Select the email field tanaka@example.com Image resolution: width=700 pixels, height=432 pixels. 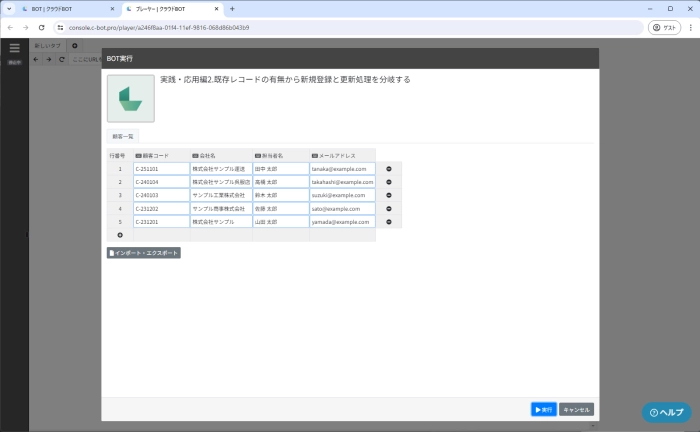tap(342, 169)
